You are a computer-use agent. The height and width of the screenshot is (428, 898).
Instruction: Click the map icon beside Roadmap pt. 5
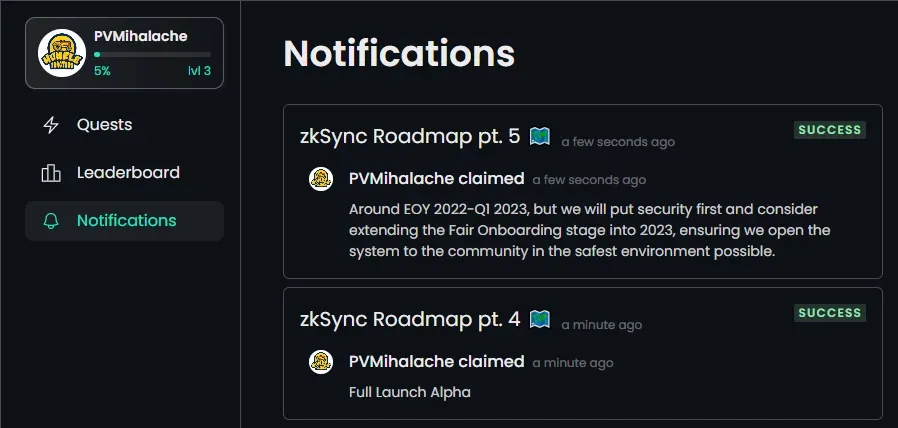[x=539, y=136]
